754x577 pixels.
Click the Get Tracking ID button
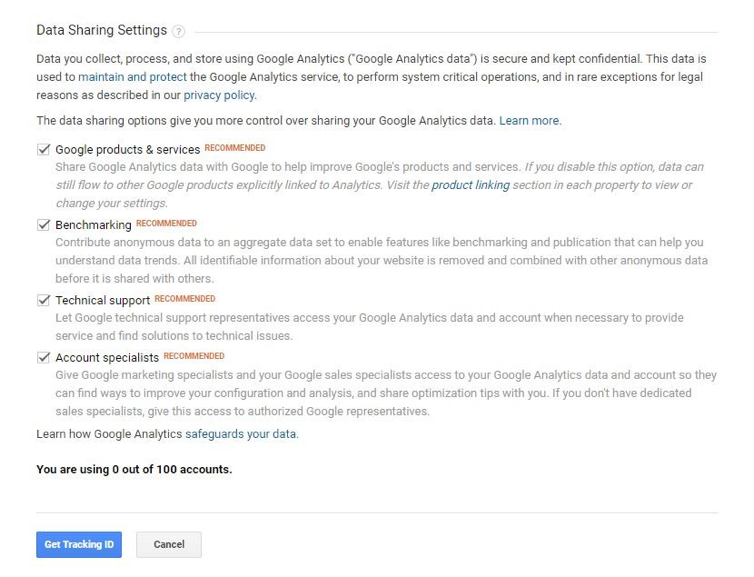[x=79, y=544]
